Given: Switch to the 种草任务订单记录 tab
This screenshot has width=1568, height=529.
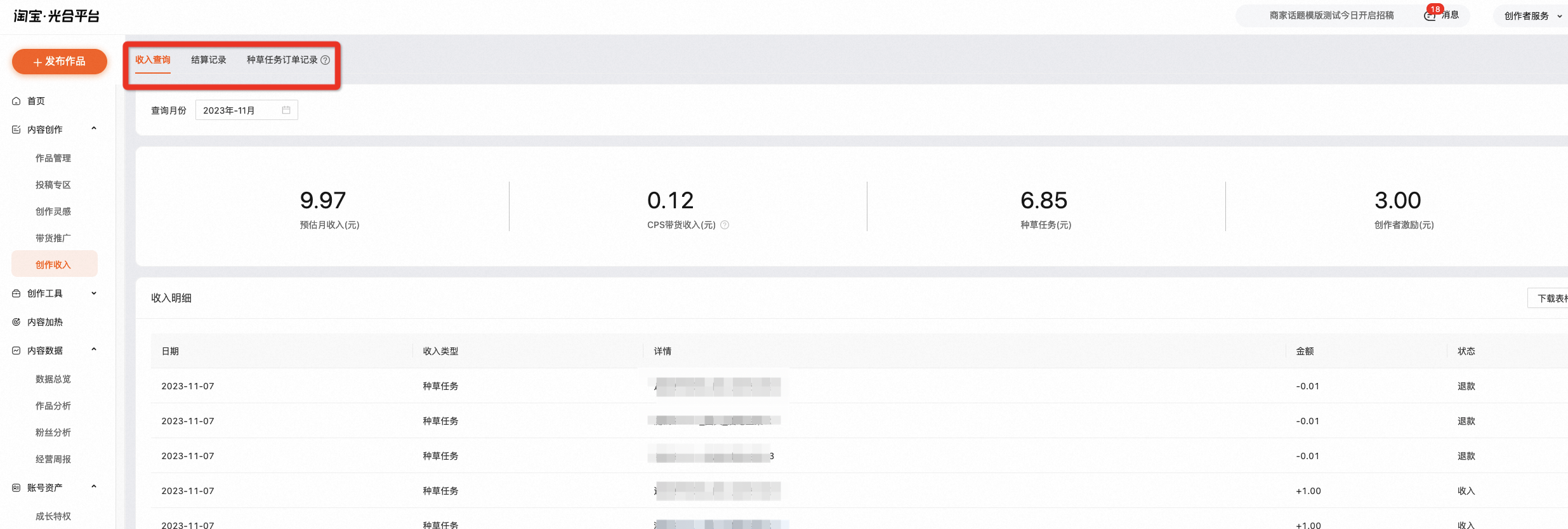Looking at the screenshot, I should coord(282,60).
